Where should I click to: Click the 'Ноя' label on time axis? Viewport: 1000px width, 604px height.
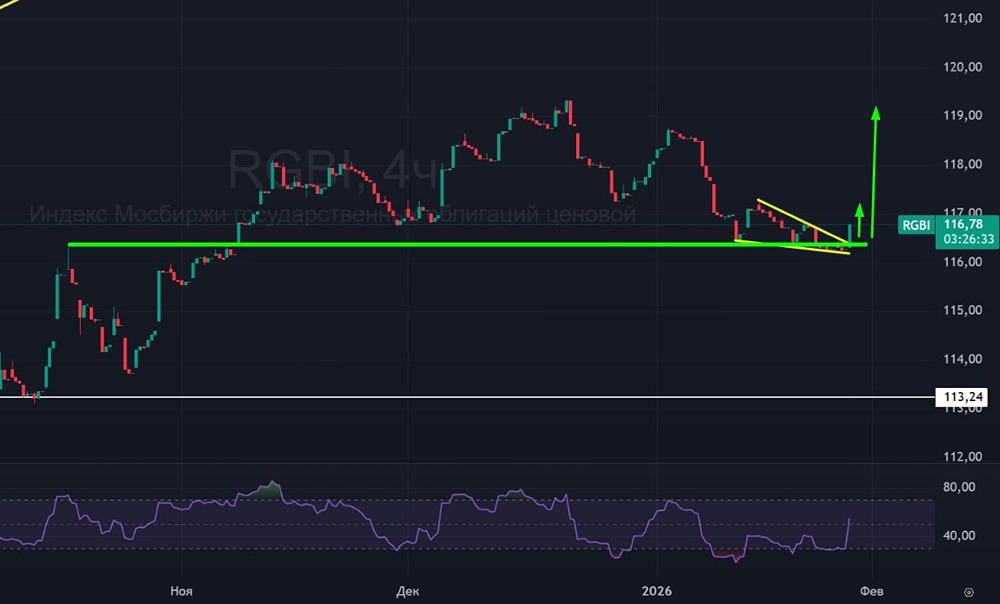(x=181, y=591)
